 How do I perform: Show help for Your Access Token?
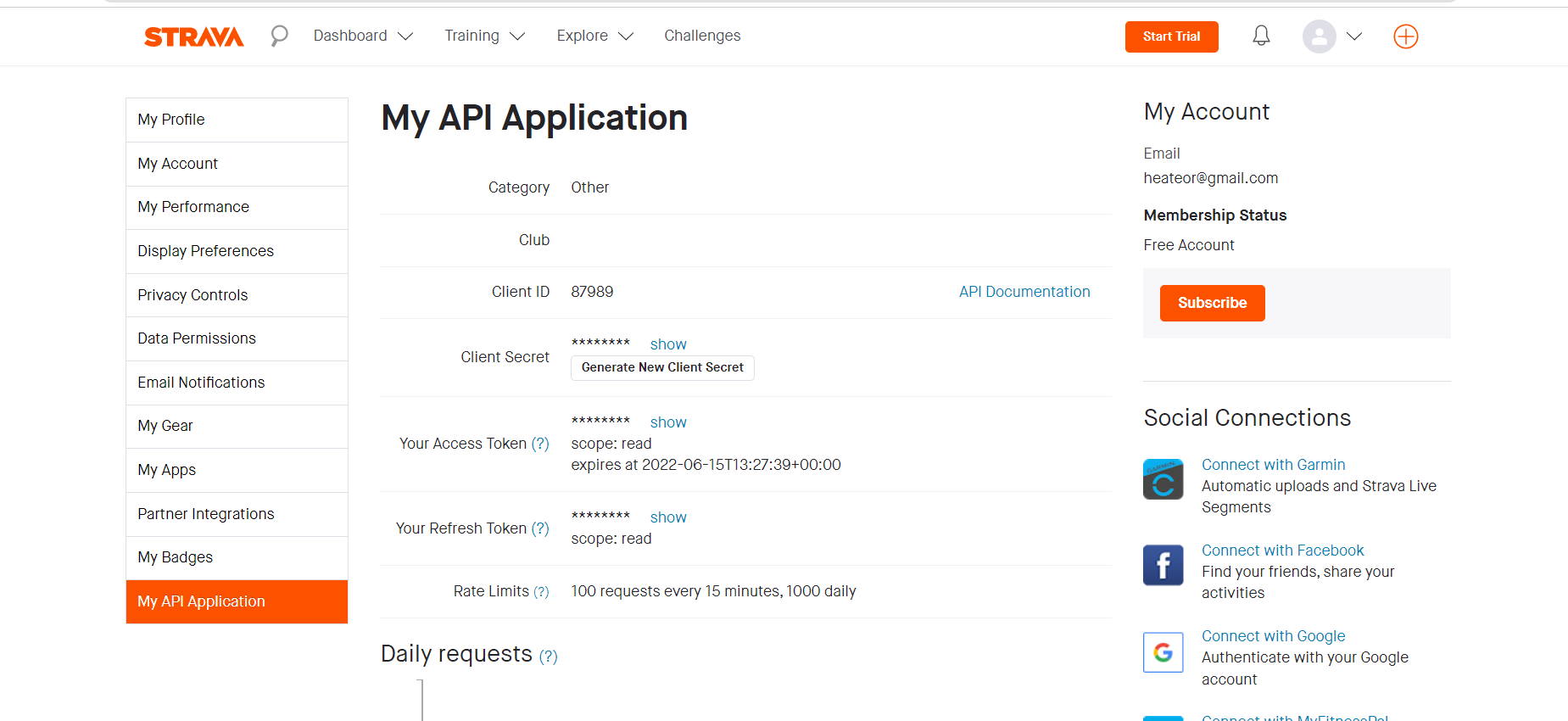click(x=540, y=444)
